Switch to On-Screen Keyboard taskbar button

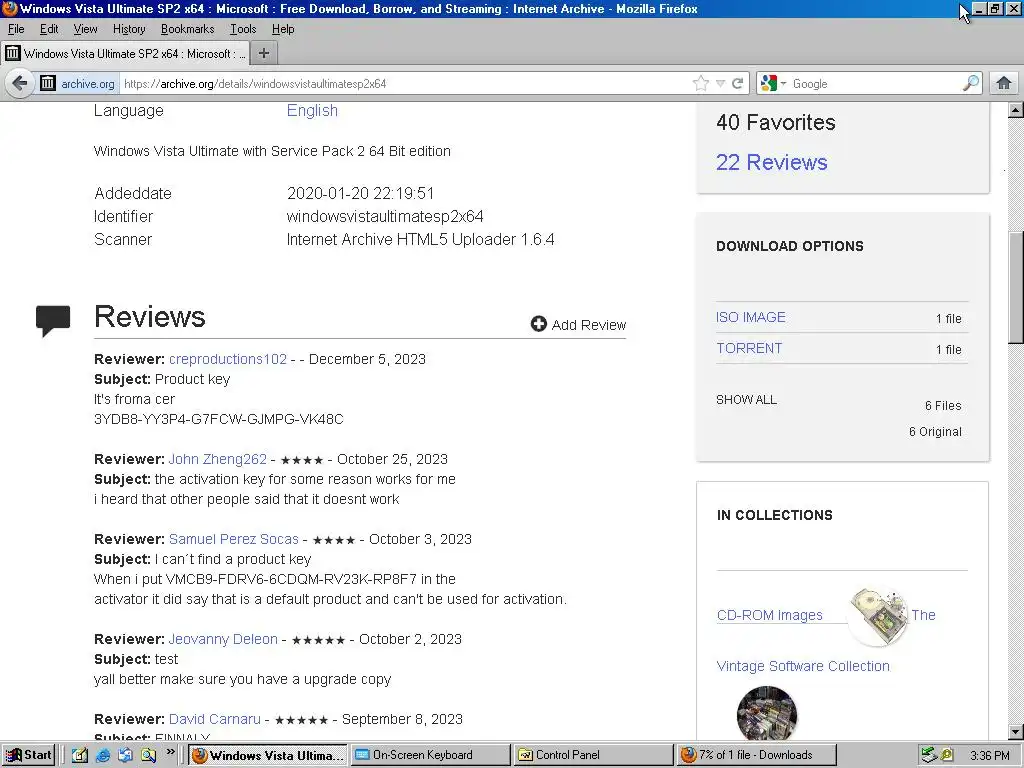[x=430, y=755]
